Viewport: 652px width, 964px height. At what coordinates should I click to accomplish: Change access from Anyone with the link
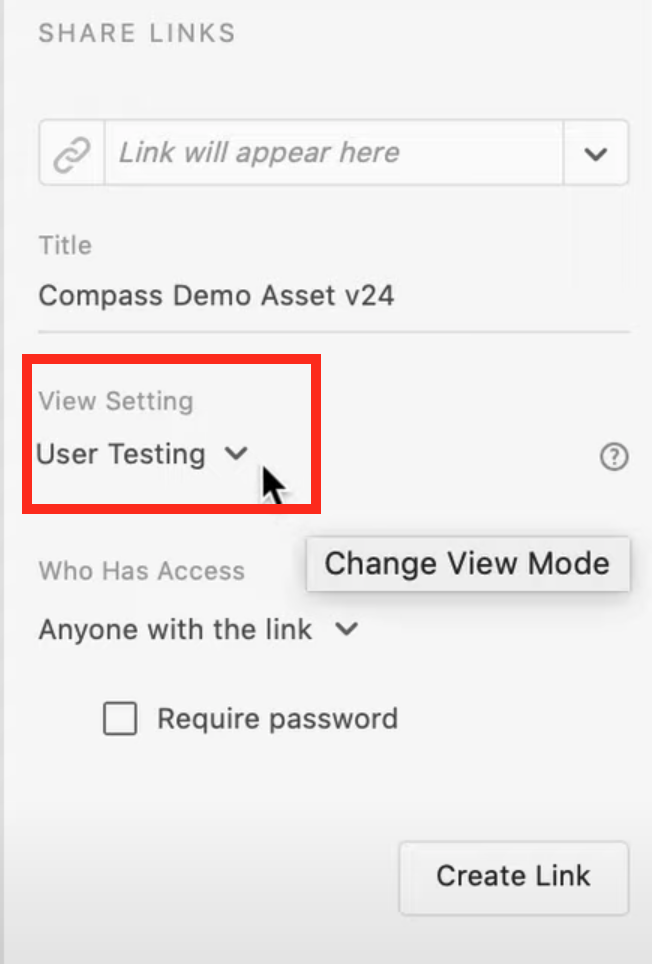(x=197, y=629)
